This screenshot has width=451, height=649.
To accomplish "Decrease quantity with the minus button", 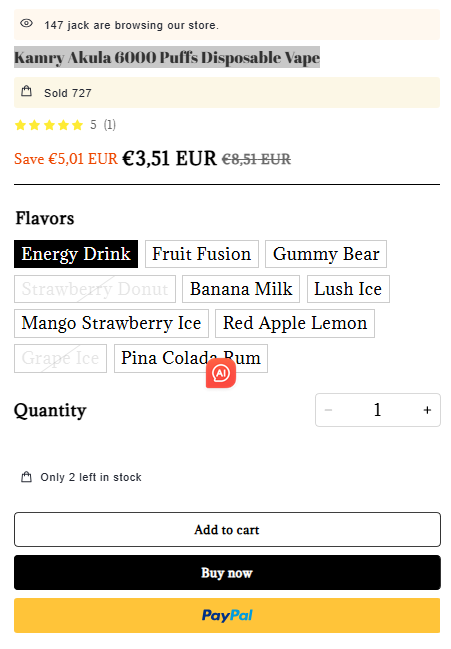I will click(x=329, y=410).
